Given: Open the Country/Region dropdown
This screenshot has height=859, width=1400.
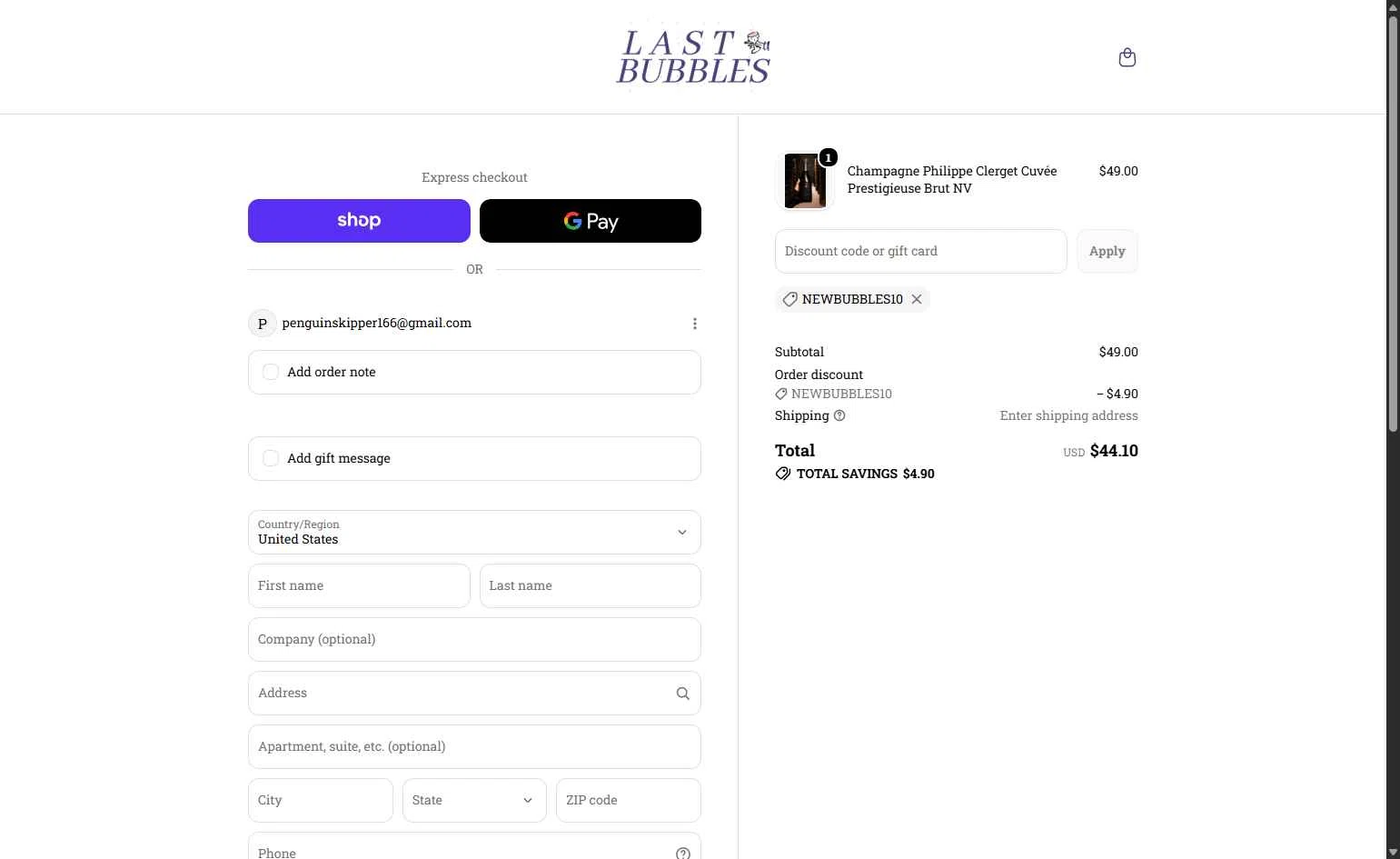Looking at the screenshot, I should click(474, 532).
